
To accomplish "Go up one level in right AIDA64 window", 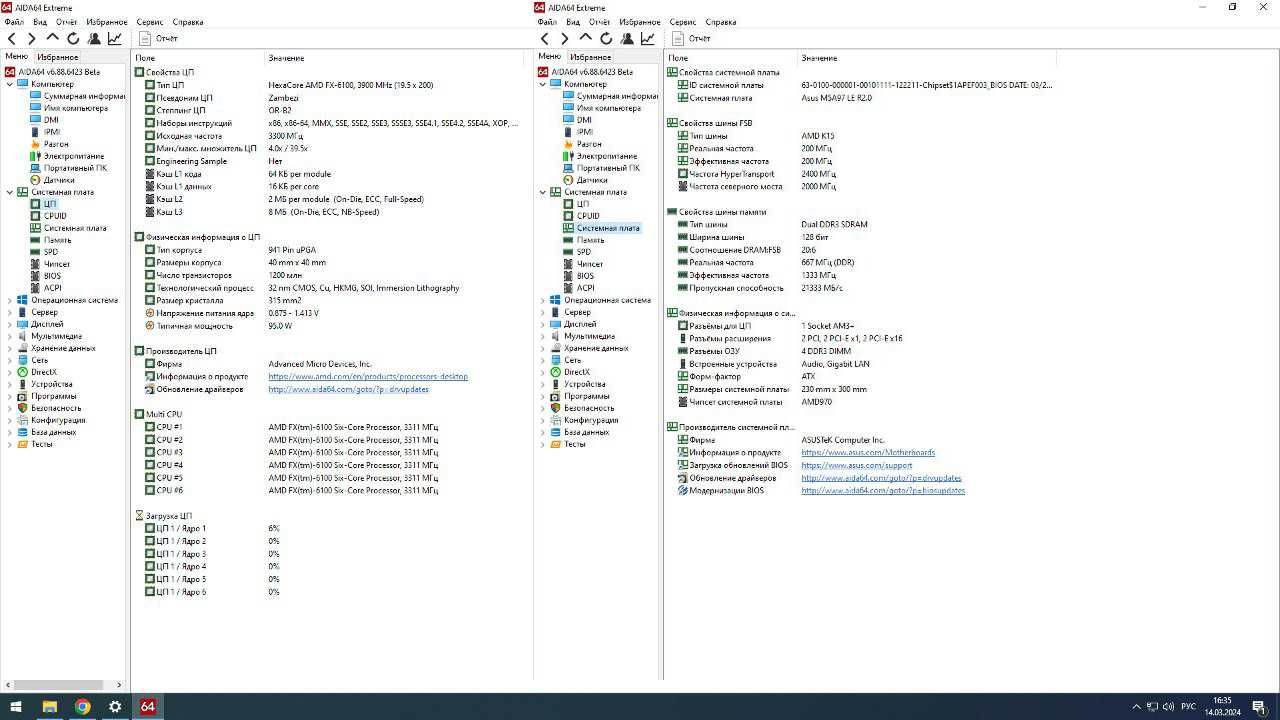I will point(586,39).
